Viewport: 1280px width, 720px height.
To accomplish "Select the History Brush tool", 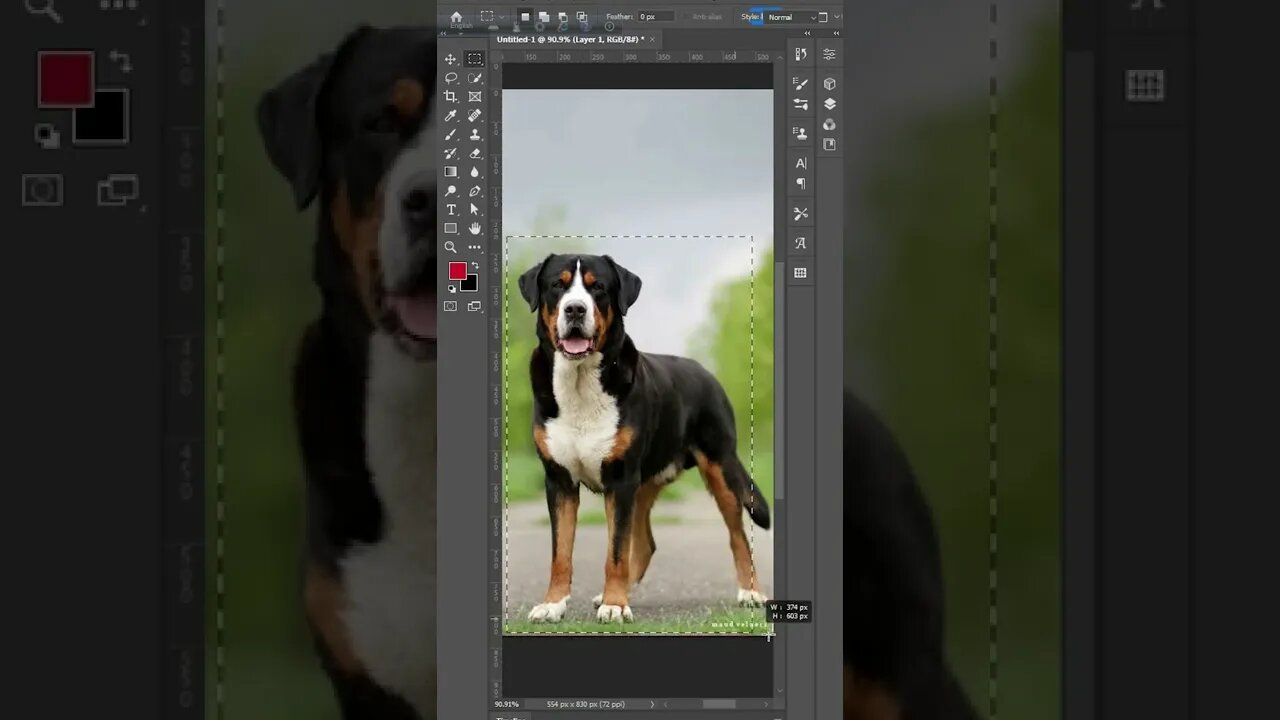I will click(451, 153).
